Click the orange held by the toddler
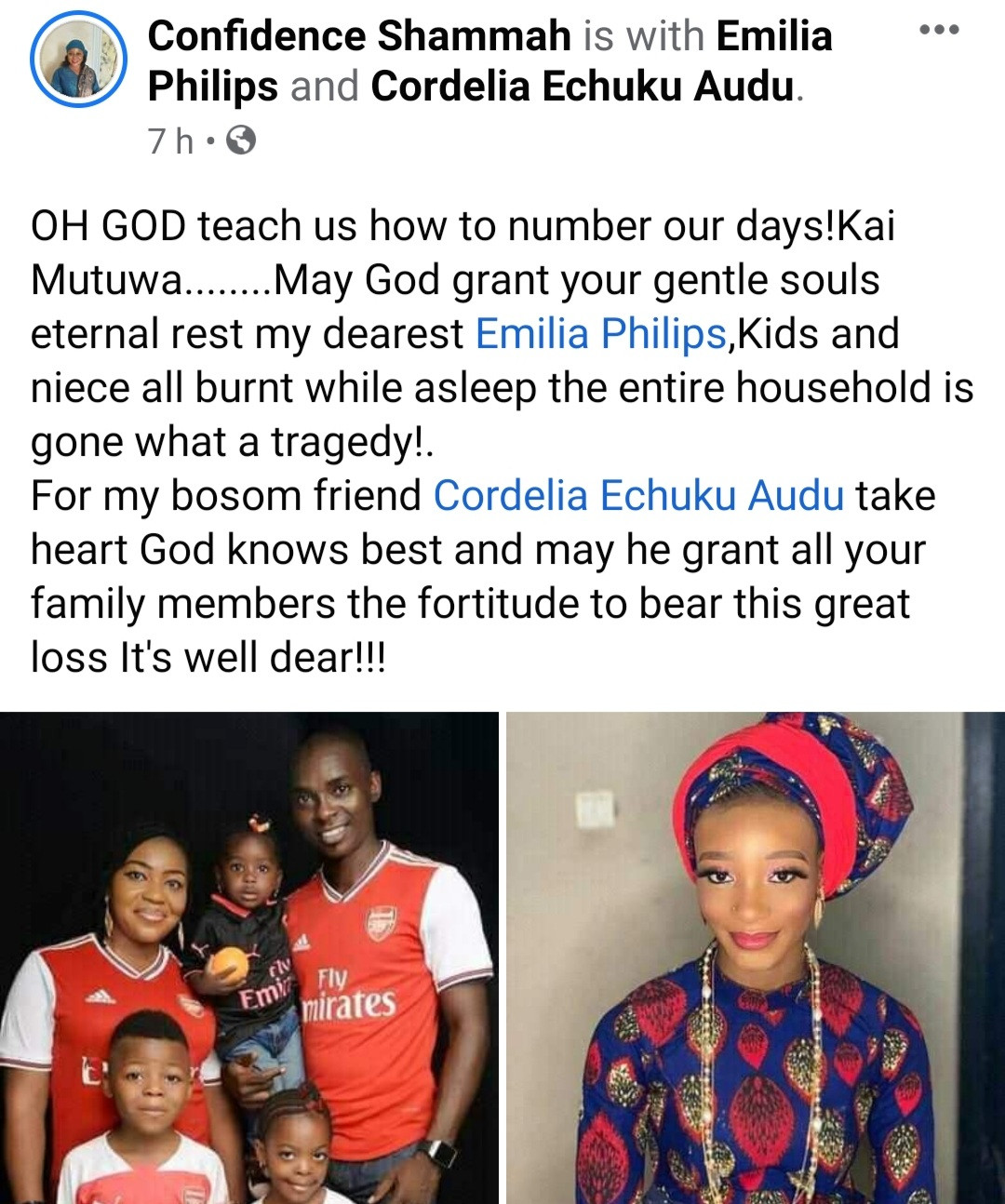 229,965
